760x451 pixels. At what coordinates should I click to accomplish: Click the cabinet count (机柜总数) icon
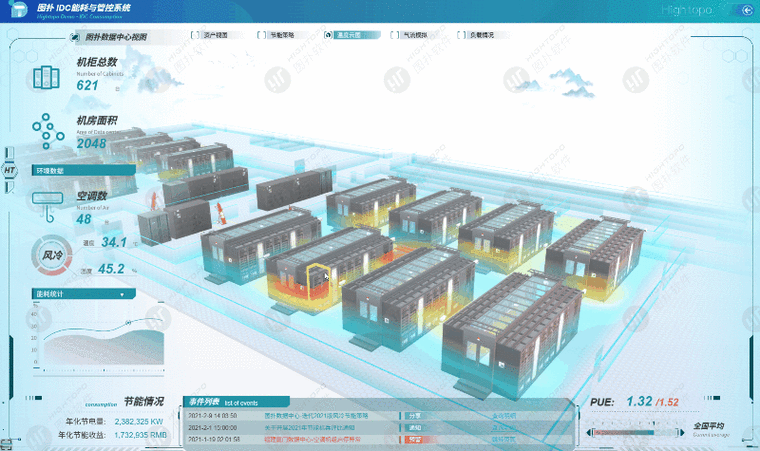(46, 77)
